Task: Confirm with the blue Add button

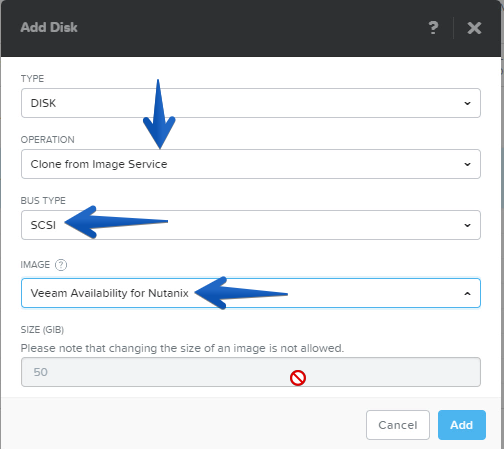Action: click(x=462, y=425)
